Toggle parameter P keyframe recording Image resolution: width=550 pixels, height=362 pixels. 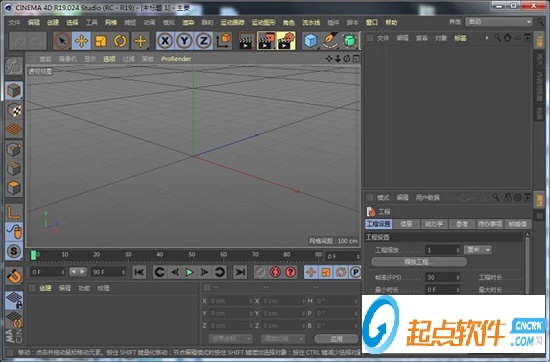356,272
